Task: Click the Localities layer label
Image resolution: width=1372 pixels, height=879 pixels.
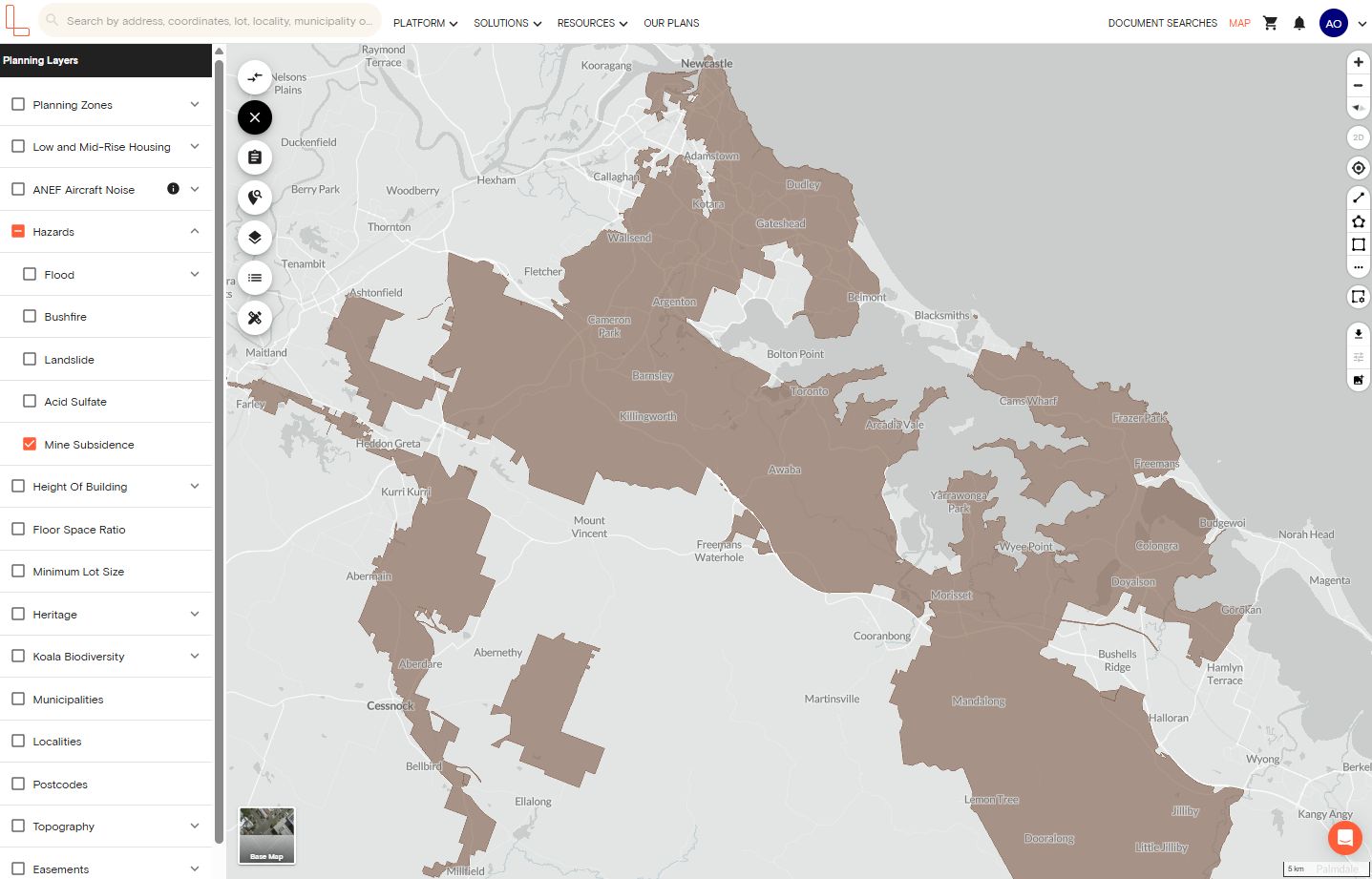Action: pos(57,742)
